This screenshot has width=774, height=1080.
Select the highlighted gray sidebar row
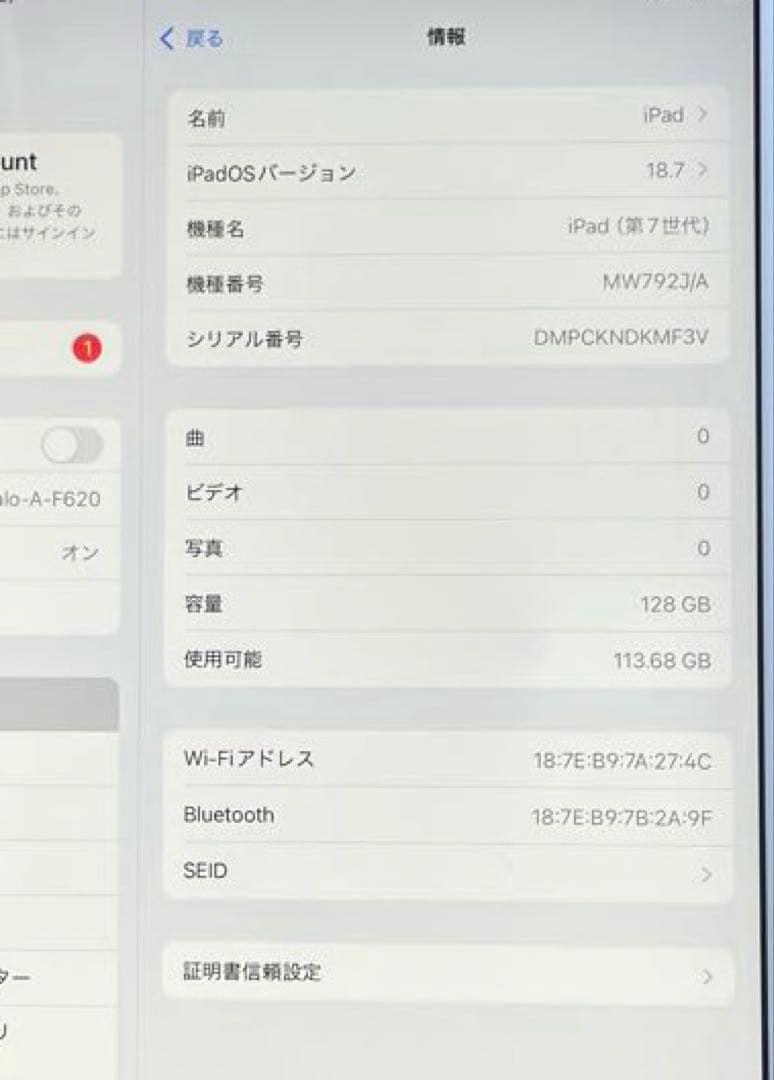pos(59,704)
